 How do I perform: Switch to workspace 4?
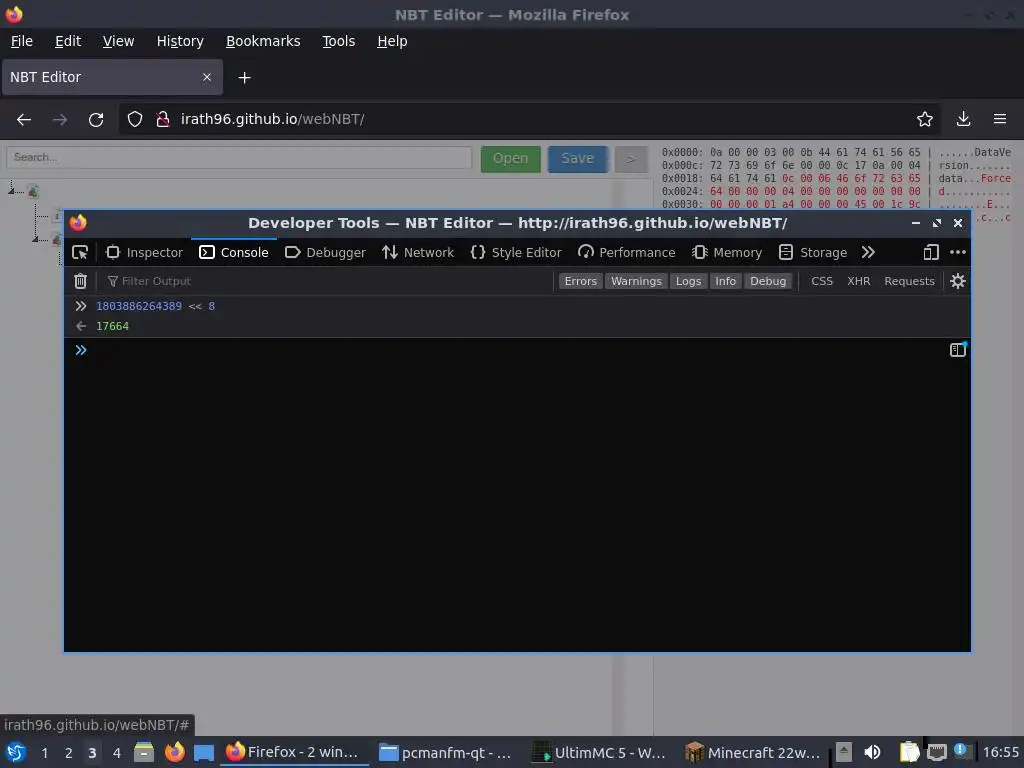tap(117, 753)
